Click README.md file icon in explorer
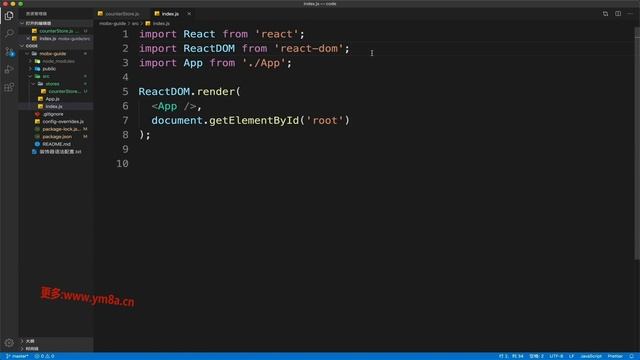This screenshot has height=360, width=640. tap(37, 144)
